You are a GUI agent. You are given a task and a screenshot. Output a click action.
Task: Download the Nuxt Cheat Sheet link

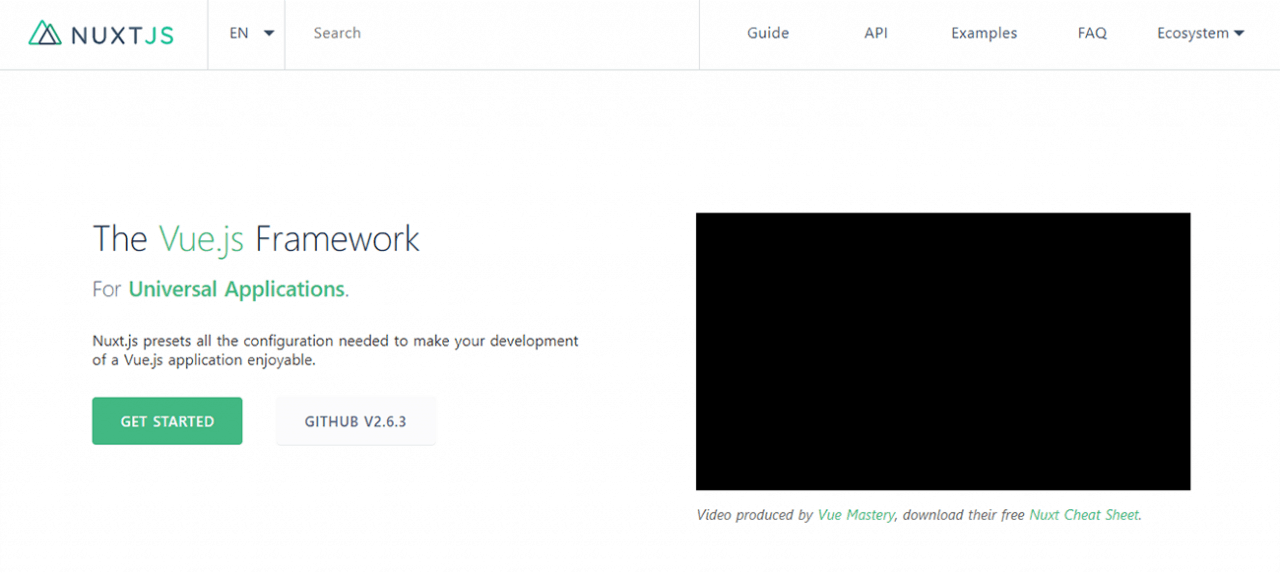[1083, 515]
